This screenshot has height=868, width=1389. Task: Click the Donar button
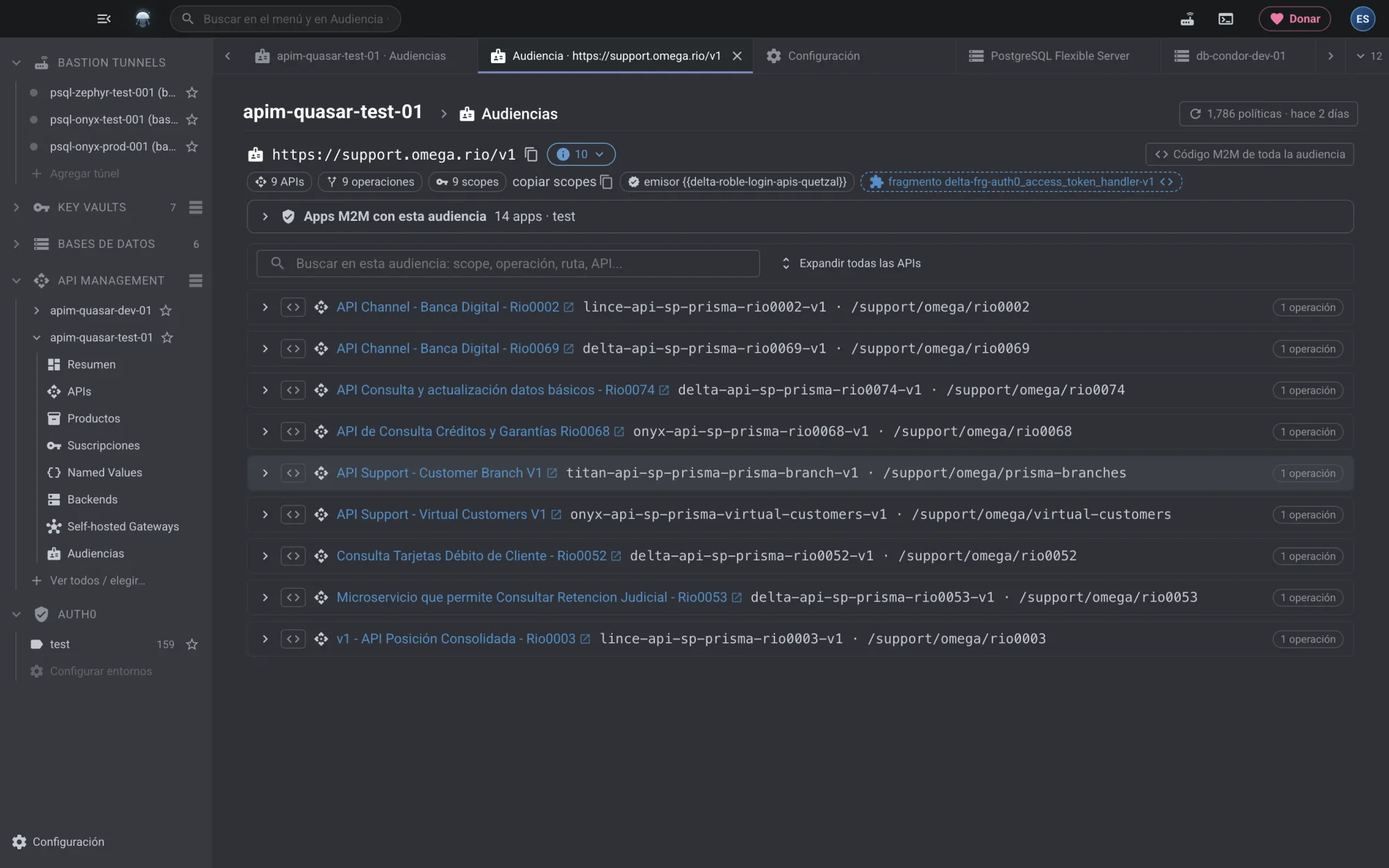point(1295,19)
